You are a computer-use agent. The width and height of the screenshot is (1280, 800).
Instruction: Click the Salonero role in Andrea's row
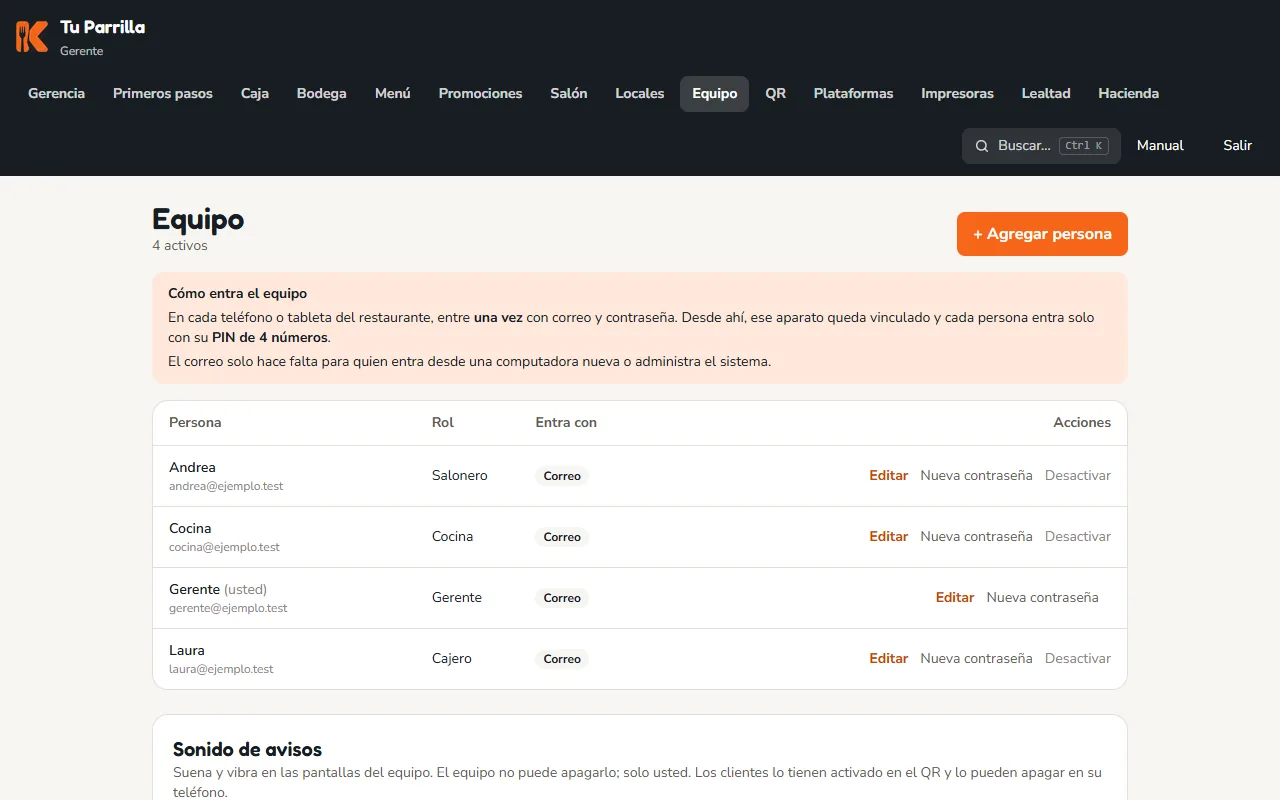click(460, 476)
